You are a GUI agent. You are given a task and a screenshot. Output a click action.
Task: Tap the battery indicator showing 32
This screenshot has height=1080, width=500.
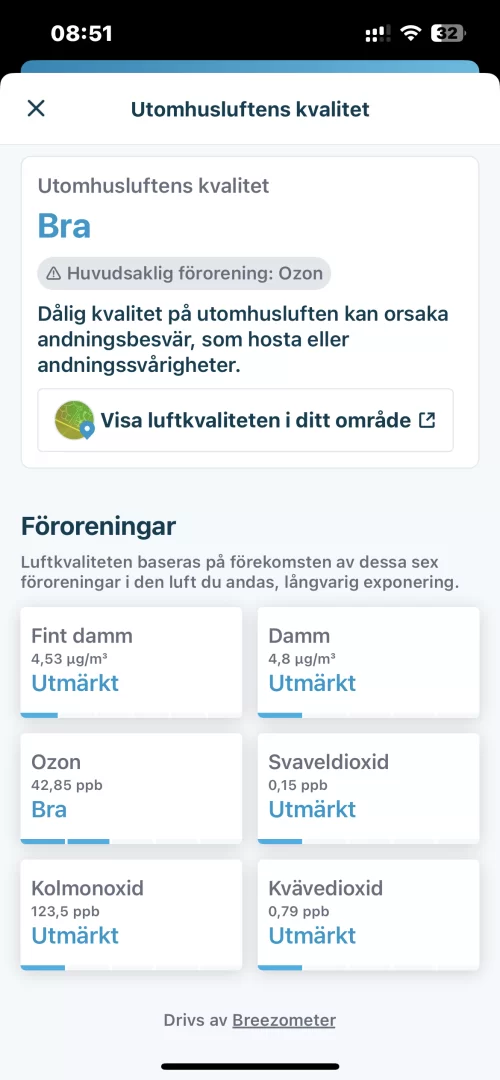[x=449, y=33]
